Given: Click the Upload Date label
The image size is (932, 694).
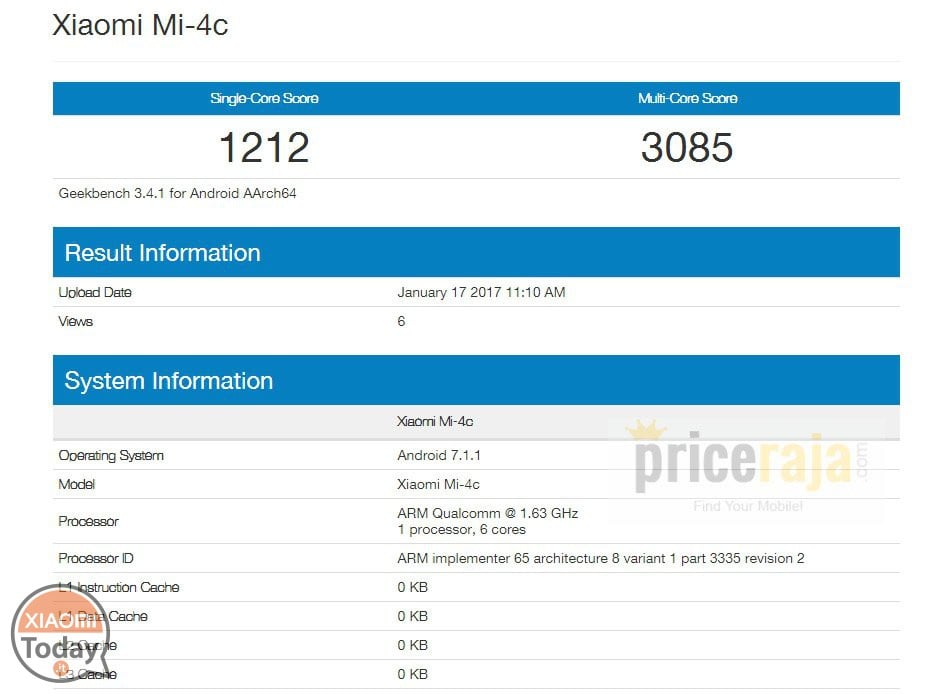Looking at the screenshot, I should pyautogui.click(x=95, y=292).
